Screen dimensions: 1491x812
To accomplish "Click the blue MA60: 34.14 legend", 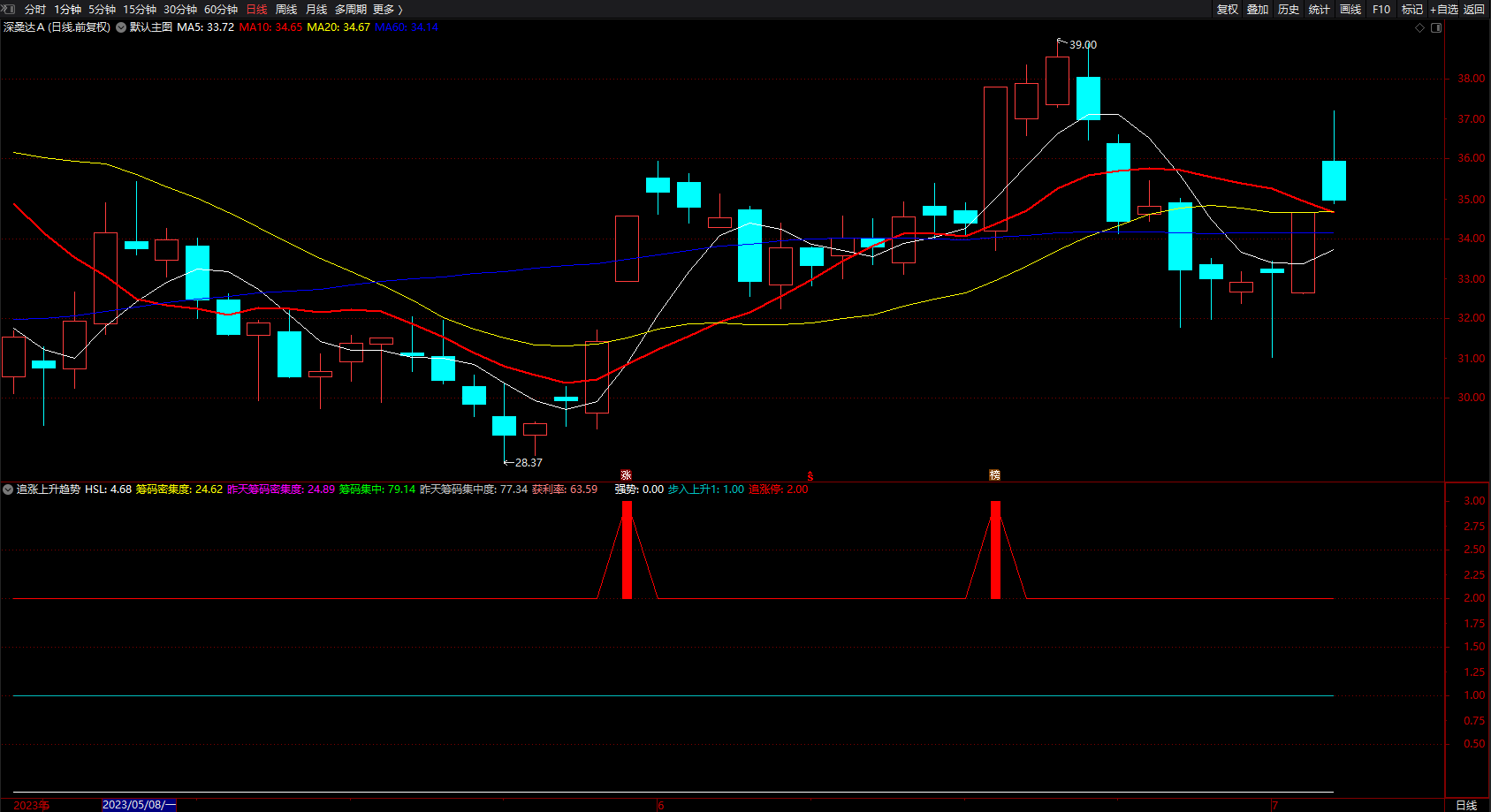I will (x=407, y=27).
